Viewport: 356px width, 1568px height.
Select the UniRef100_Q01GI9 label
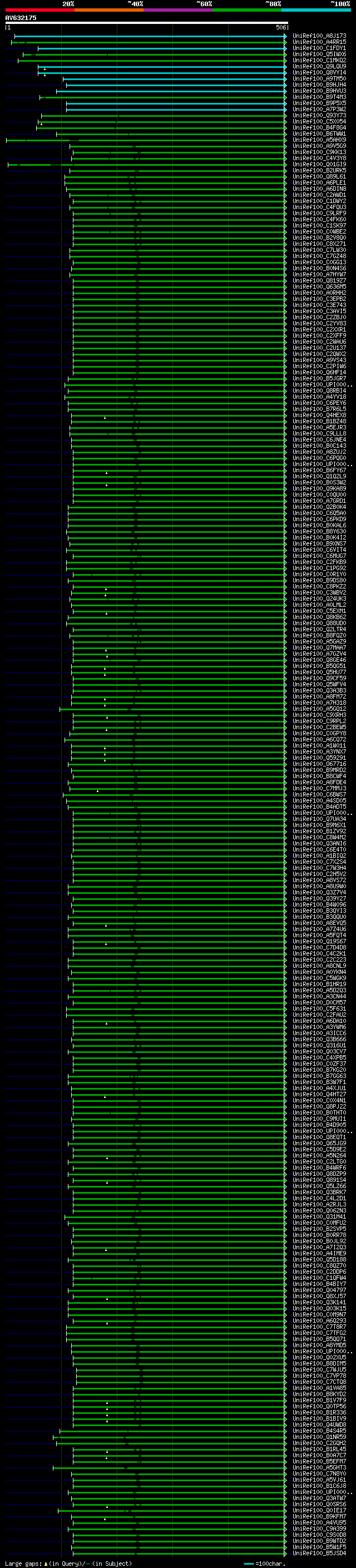pyautogui.click(x=319, y=164)
